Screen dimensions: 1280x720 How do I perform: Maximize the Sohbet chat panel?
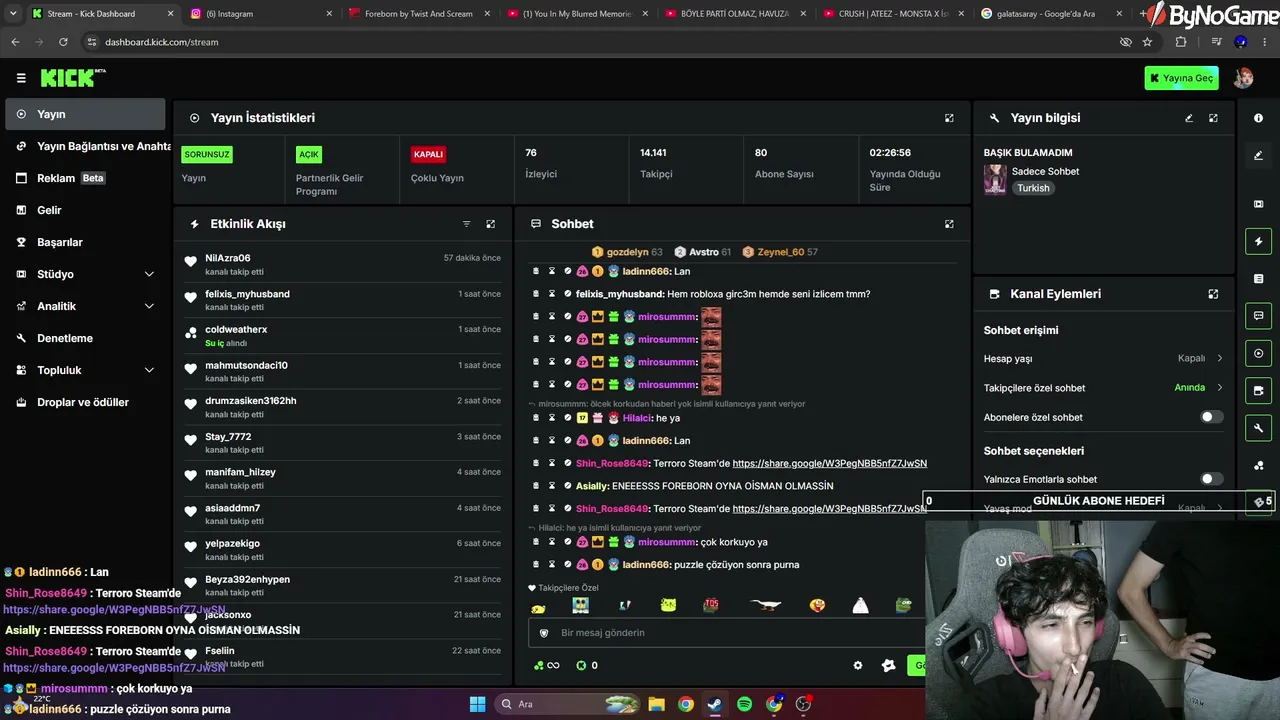tap(949, 224)
